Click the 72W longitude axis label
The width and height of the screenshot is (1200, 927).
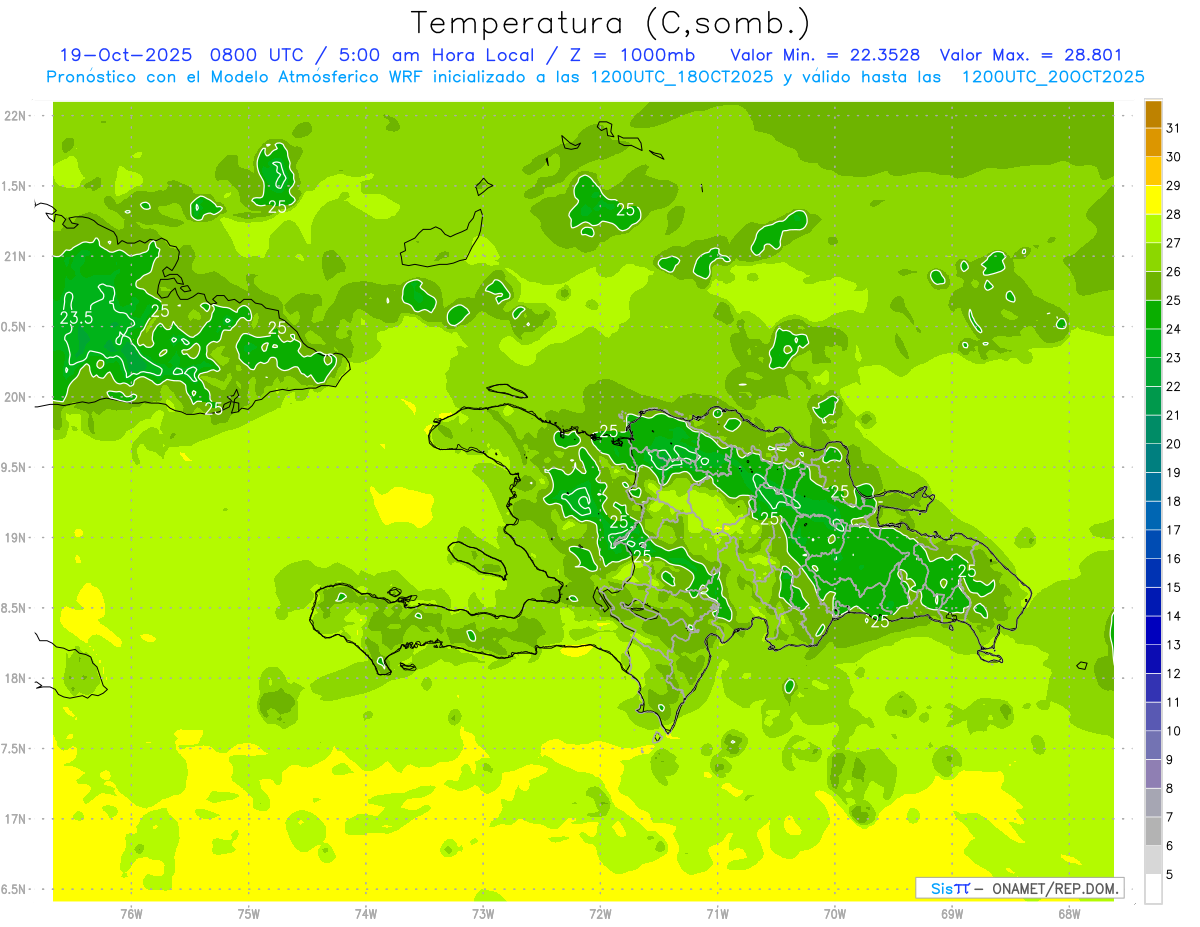(x=600, y=913)
